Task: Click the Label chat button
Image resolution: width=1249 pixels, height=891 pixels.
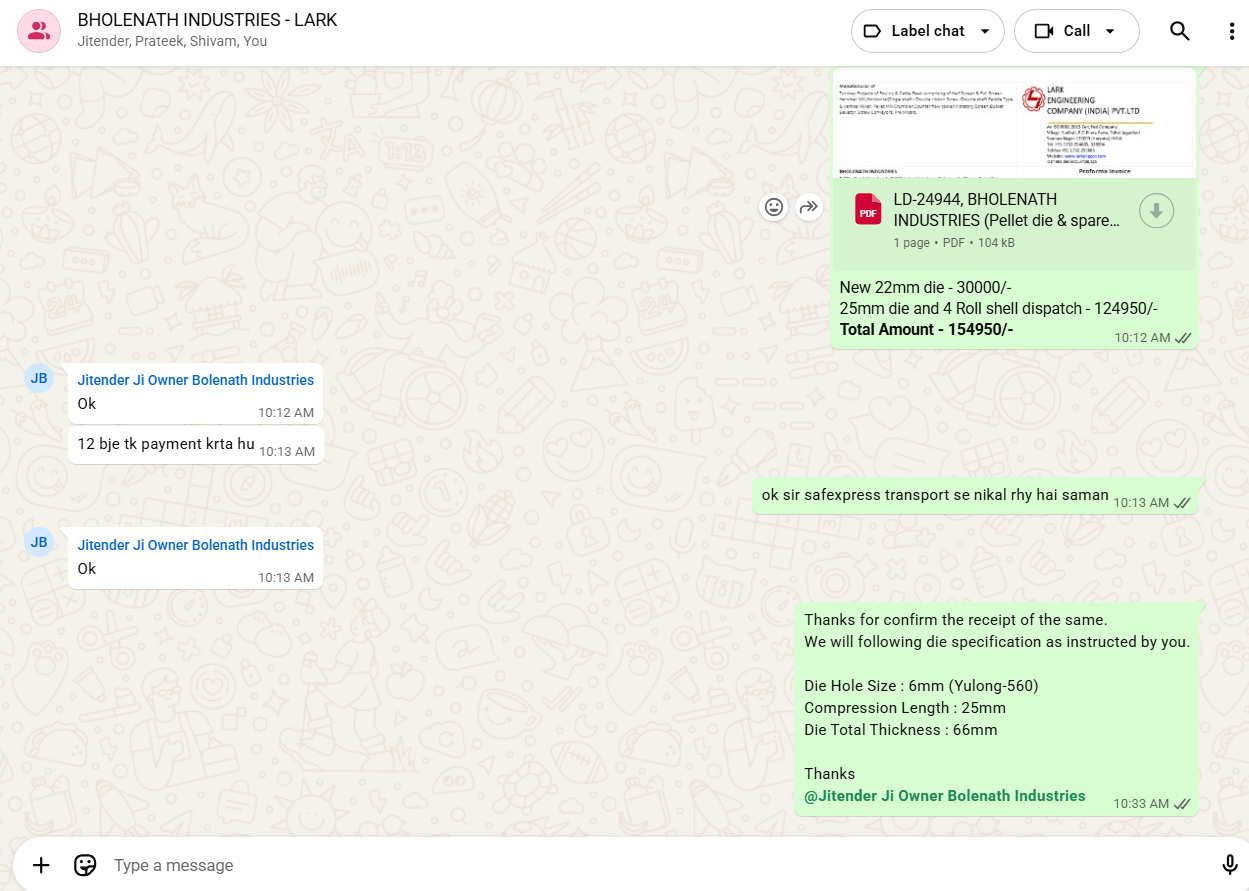Action: (915, 31)
